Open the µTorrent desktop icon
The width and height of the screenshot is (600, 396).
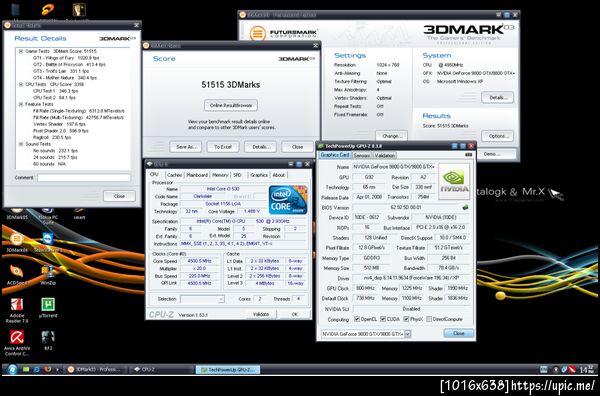(x=48, y=308)
